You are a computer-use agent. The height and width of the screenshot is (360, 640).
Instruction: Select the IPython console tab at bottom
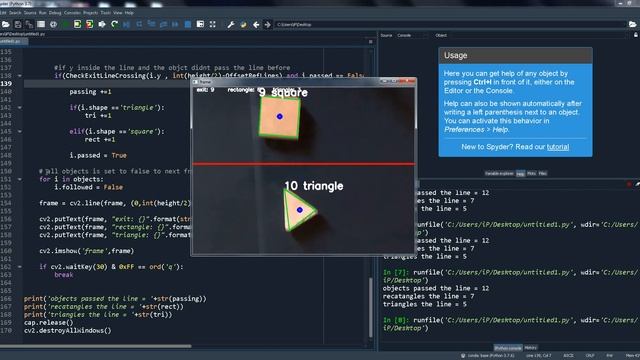508,348
